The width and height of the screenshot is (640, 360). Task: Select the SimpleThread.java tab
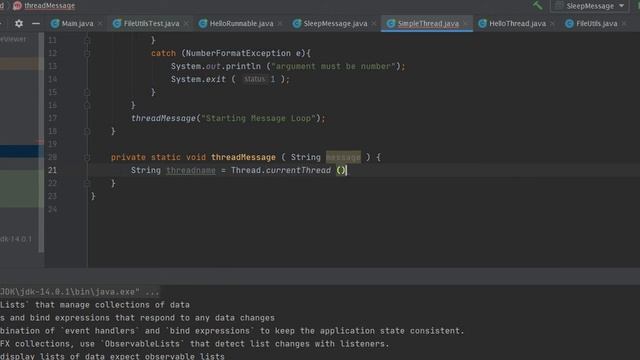tap(428, 24)
